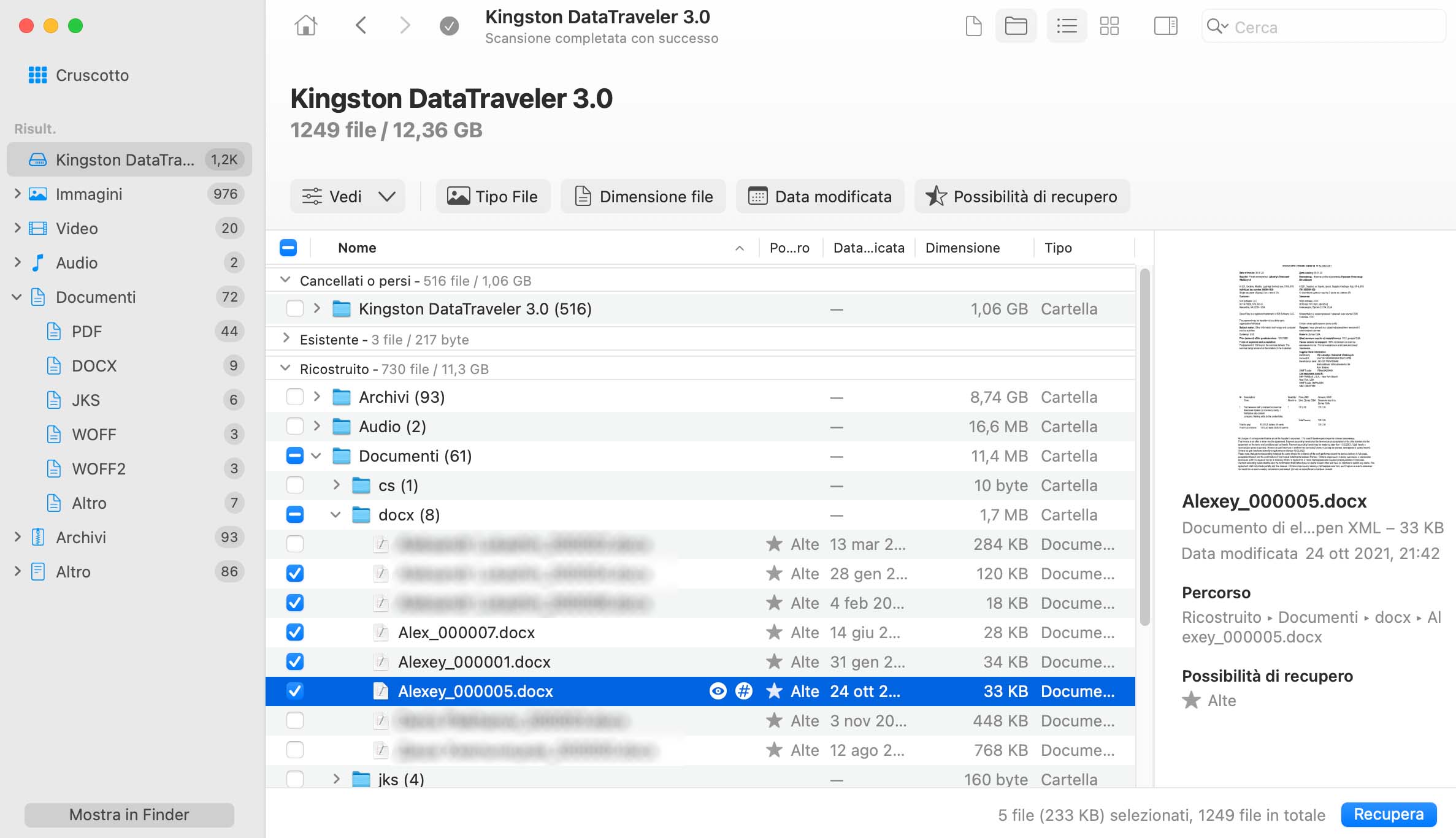Expand Immagini category in sidebar

pos(18,194)
